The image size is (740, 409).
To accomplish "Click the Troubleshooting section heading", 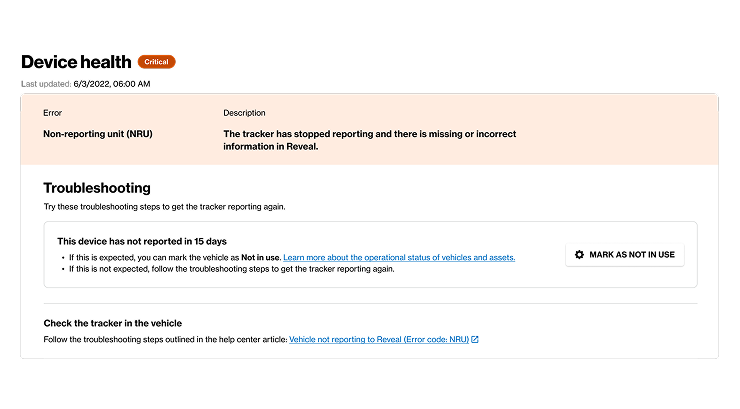I will pos(97,188).
